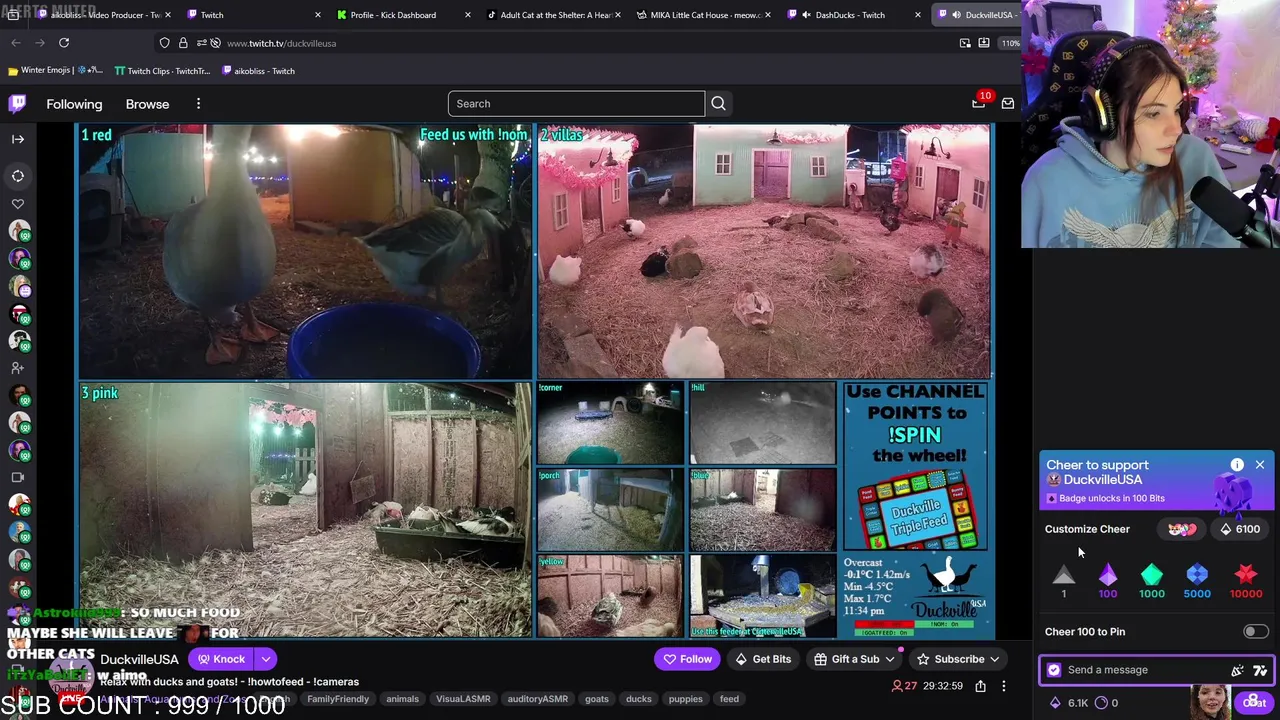Select the 1 bit gray cheermote
Viewport: 1280px width, 720px height.
1064,581
